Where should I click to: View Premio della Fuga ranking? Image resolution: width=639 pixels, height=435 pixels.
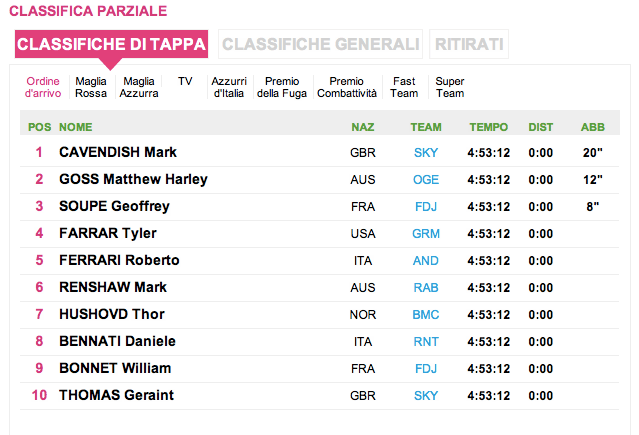click(x=282, y=87)
